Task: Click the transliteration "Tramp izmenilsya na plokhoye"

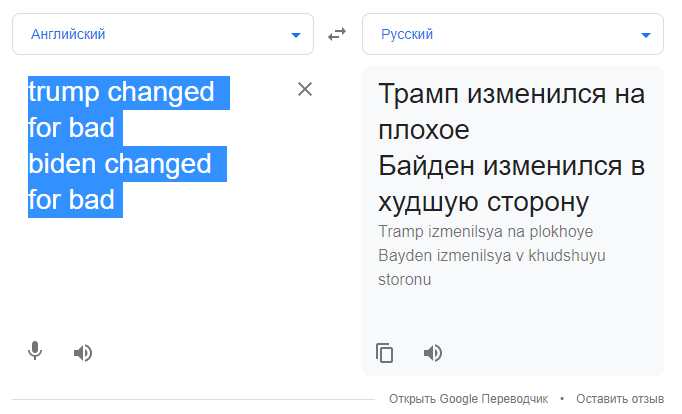Action: click(x=486, y=232)
